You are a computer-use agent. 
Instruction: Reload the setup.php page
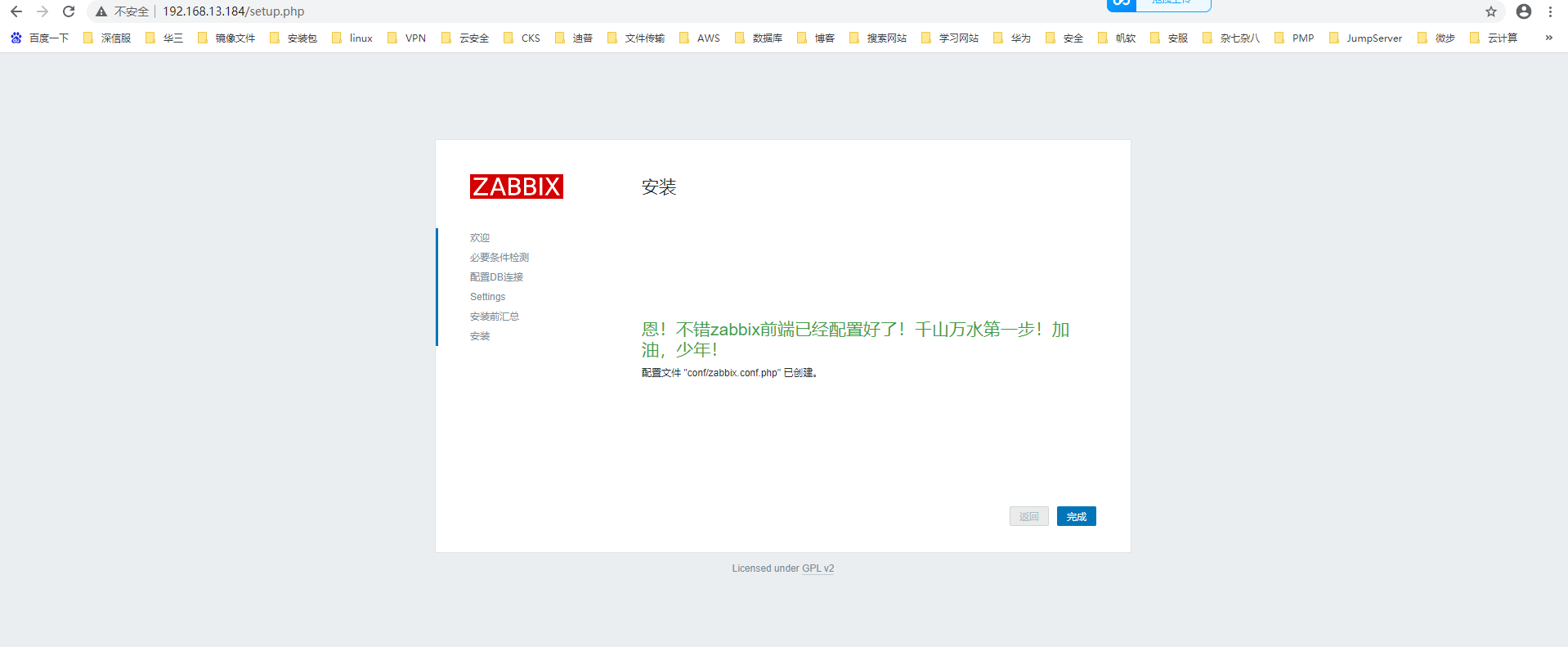(69, 11)
